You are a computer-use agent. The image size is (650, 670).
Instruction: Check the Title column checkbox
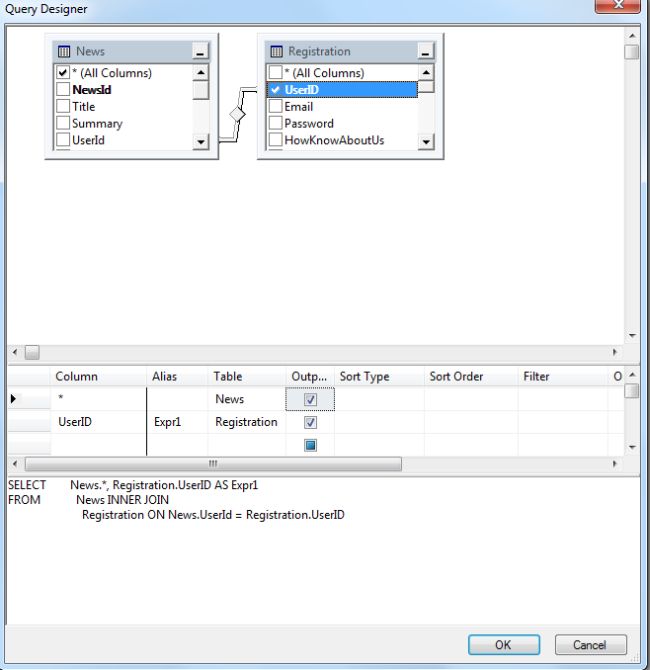pos(63,106)
